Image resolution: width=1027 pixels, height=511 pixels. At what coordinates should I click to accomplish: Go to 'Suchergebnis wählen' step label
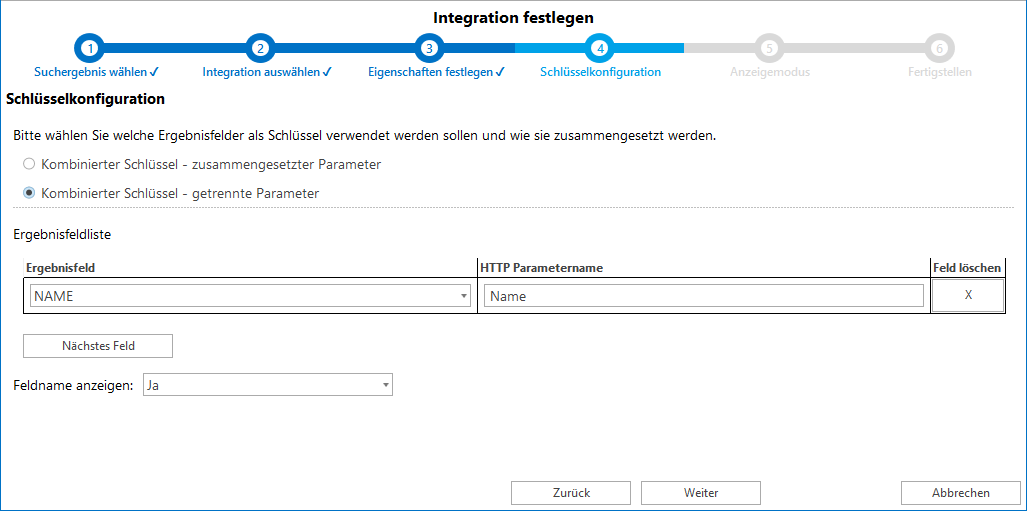[96, 72]
